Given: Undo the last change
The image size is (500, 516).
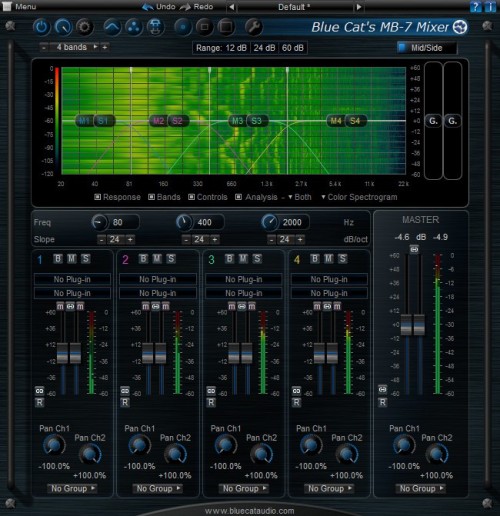Looking at the screenshot, I should pyautogui.click(x=159, y=7).
